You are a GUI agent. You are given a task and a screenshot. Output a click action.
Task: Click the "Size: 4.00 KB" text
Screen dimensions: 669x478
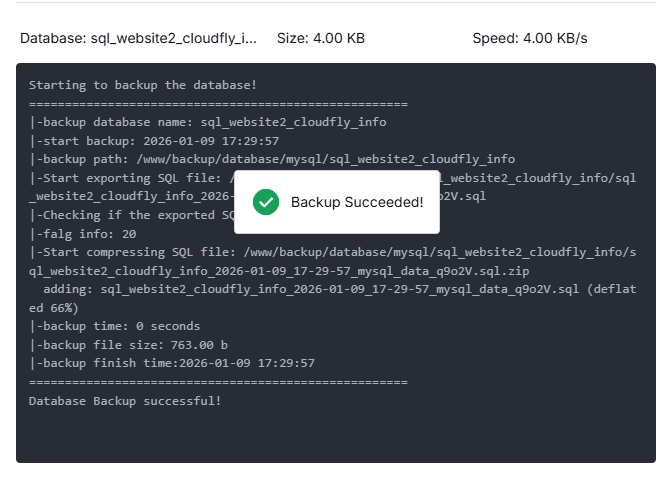pos(320,38)
